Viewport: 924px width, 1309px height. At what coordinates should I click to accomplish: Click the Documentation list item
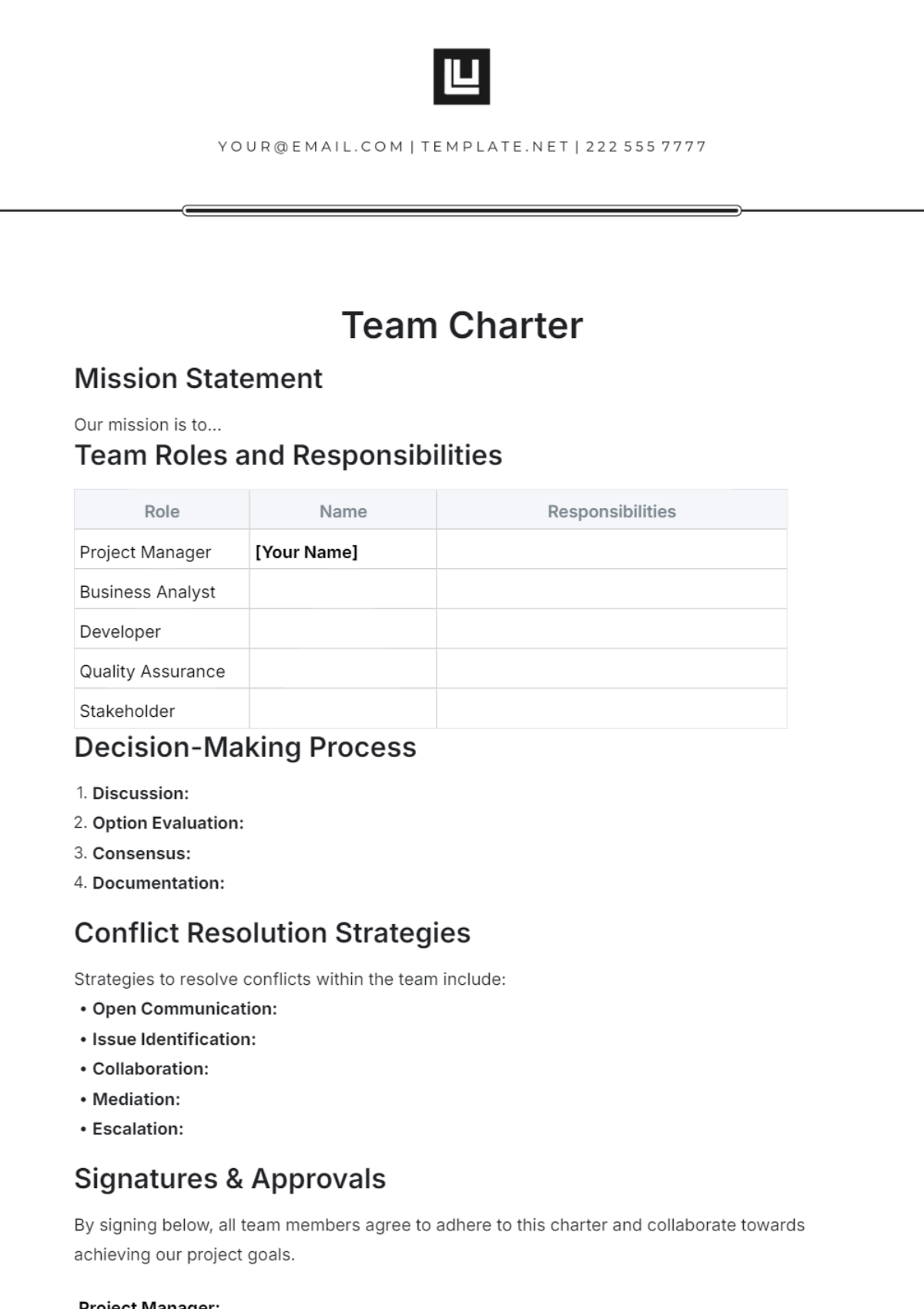coord(158,883)
